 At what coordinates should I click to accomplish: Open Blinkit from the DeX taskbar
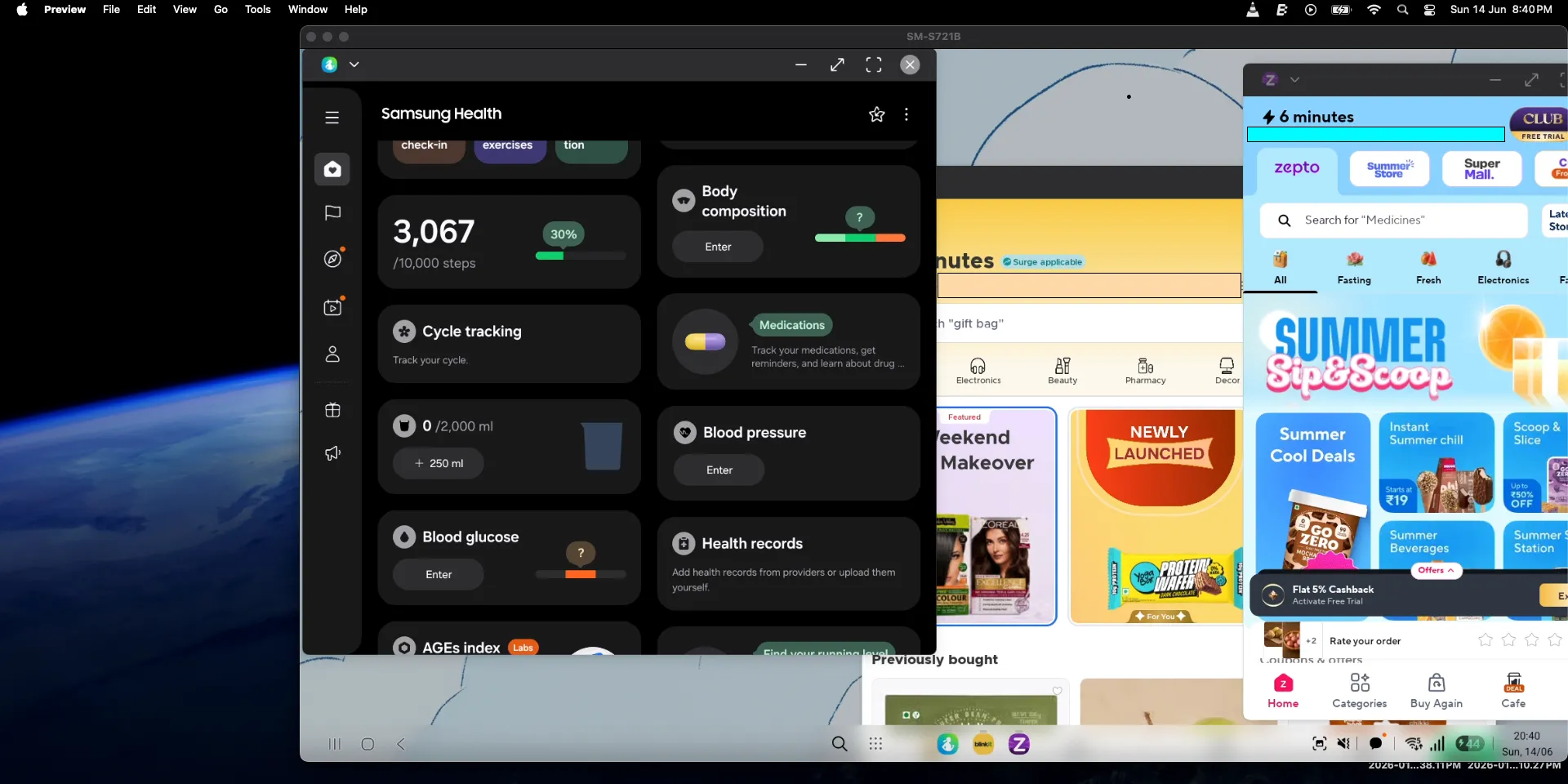coord(983,744)
